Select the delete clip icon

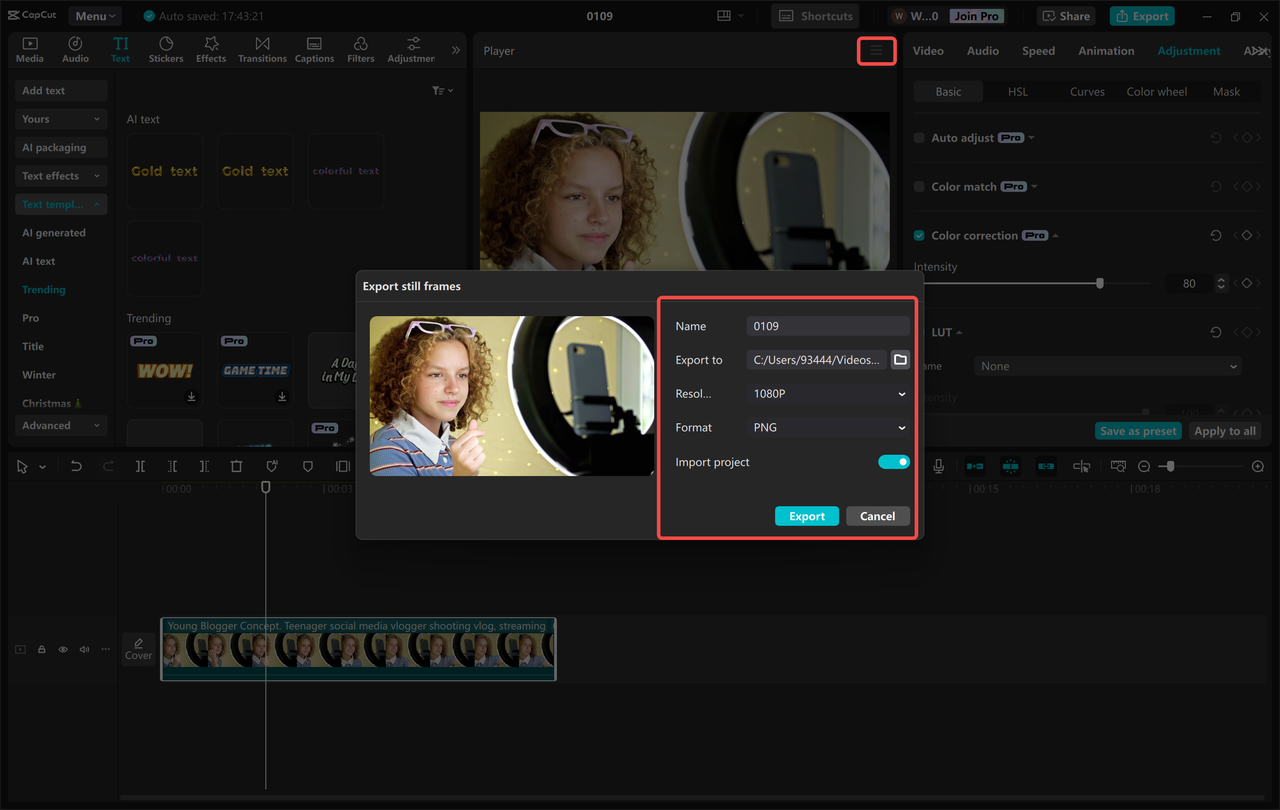[235, 465]
